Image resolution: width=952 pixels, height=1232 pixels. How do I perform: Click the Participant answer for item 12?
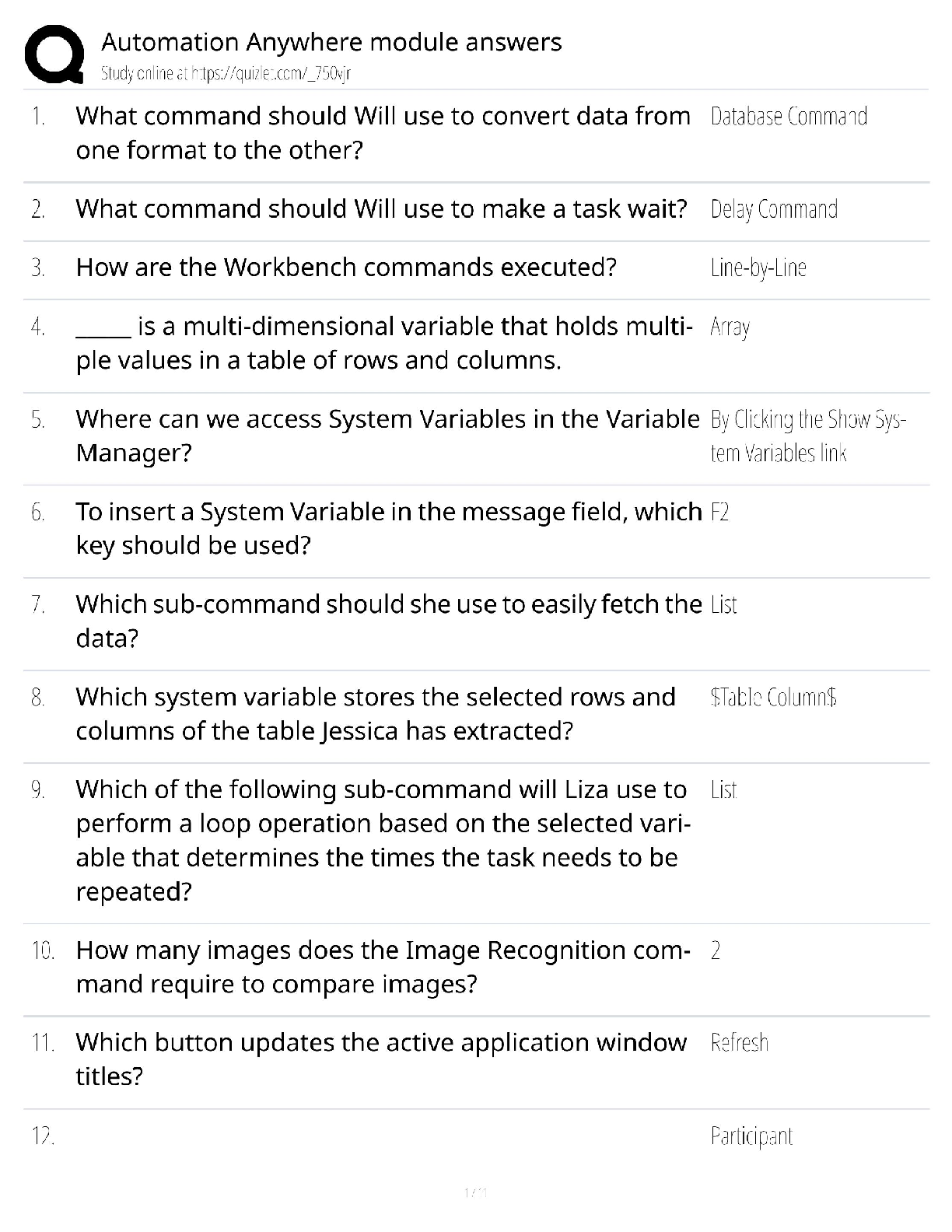click(751, 1136)
